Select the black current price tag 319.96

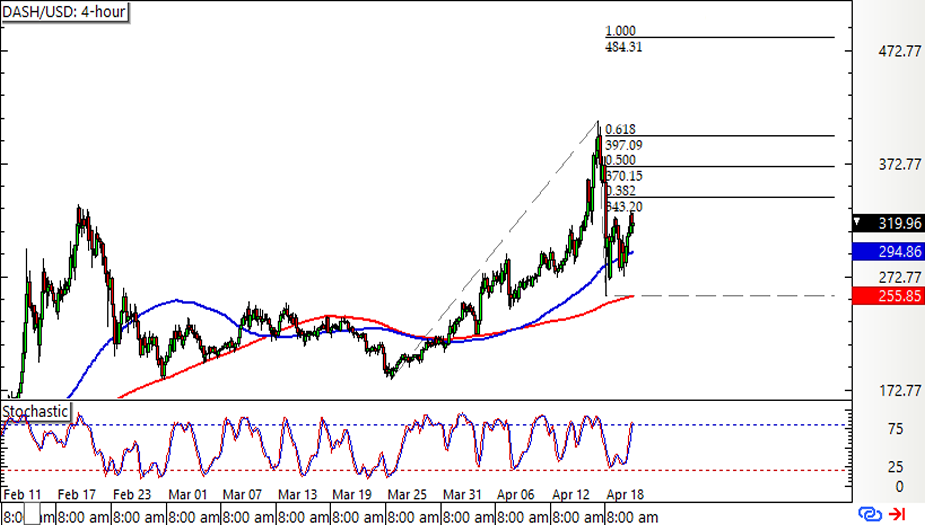click(889, 223)
